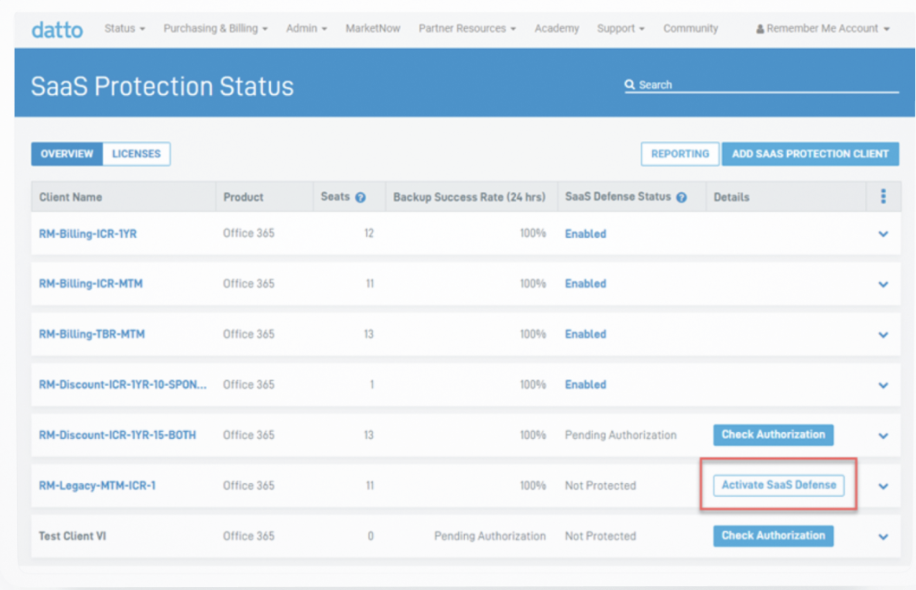Expand the RM-Billing-ICR-1YR row chevron
The height and width of the screenshot is (590, 916).
(x=883, y=234)
